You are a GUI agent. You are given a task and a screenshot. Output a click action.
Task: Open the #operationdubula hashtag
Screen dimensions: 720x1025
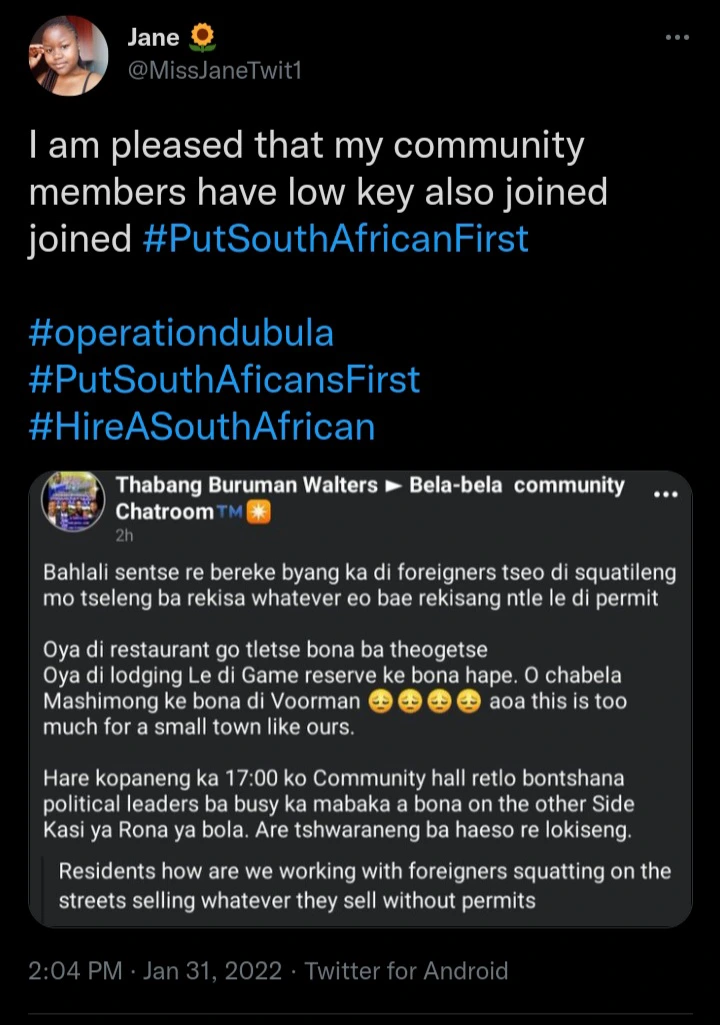180,332
